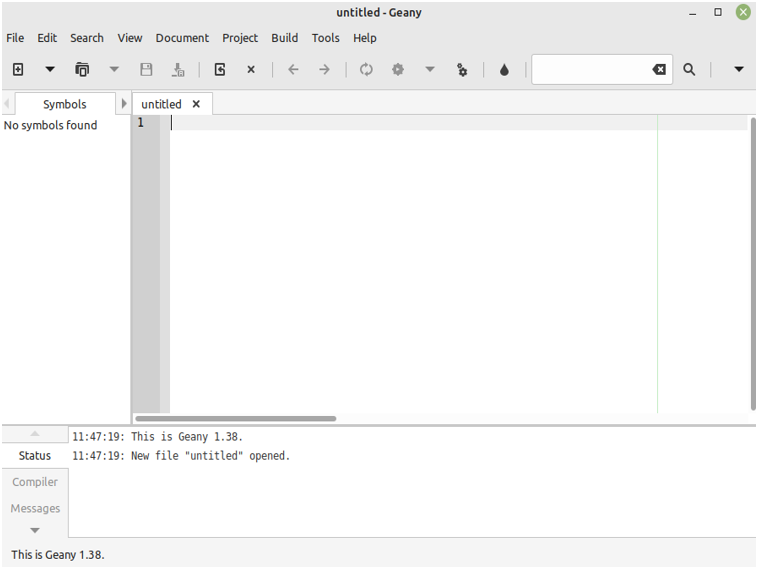Open the color chooser droplet icon
Screen dimensions: 758x567
504,70
